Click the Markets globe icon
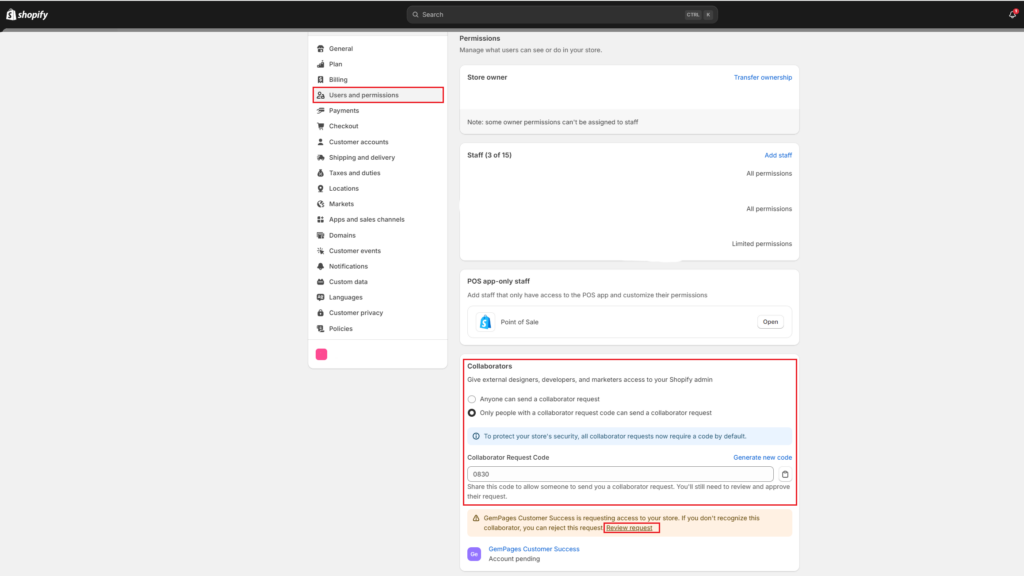This screenshot has height=576, width=1024. (322, 204)
